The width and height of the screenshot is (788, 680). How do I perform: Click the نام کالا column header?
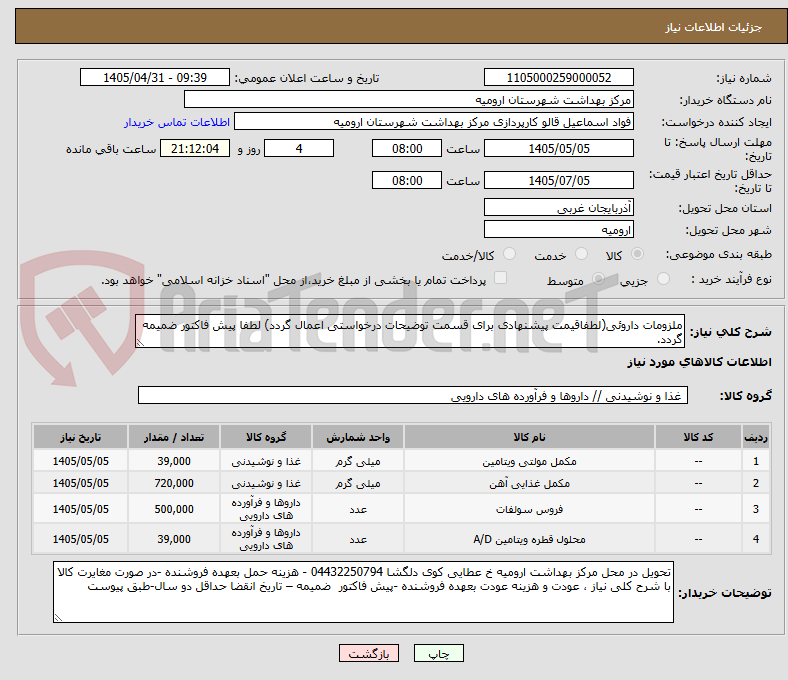(x=529, y=437)
